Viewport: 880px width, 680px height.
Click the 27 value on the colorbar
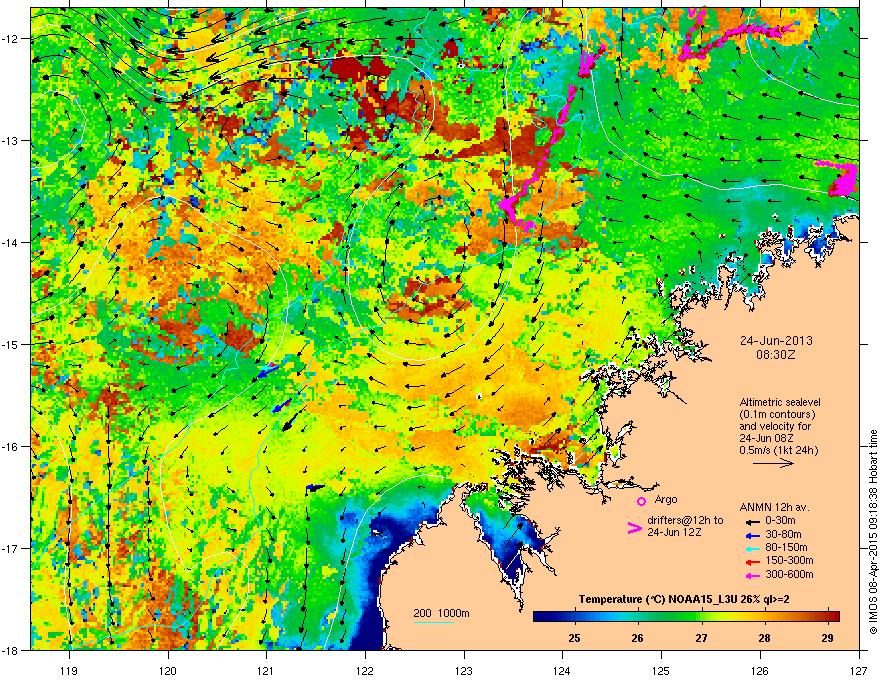pos(701,638)
